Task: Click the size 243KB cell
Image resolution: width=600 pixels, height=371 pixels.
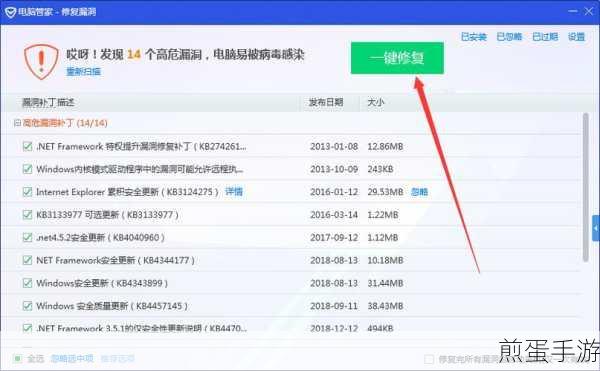Action: click(x=380, y=169)
